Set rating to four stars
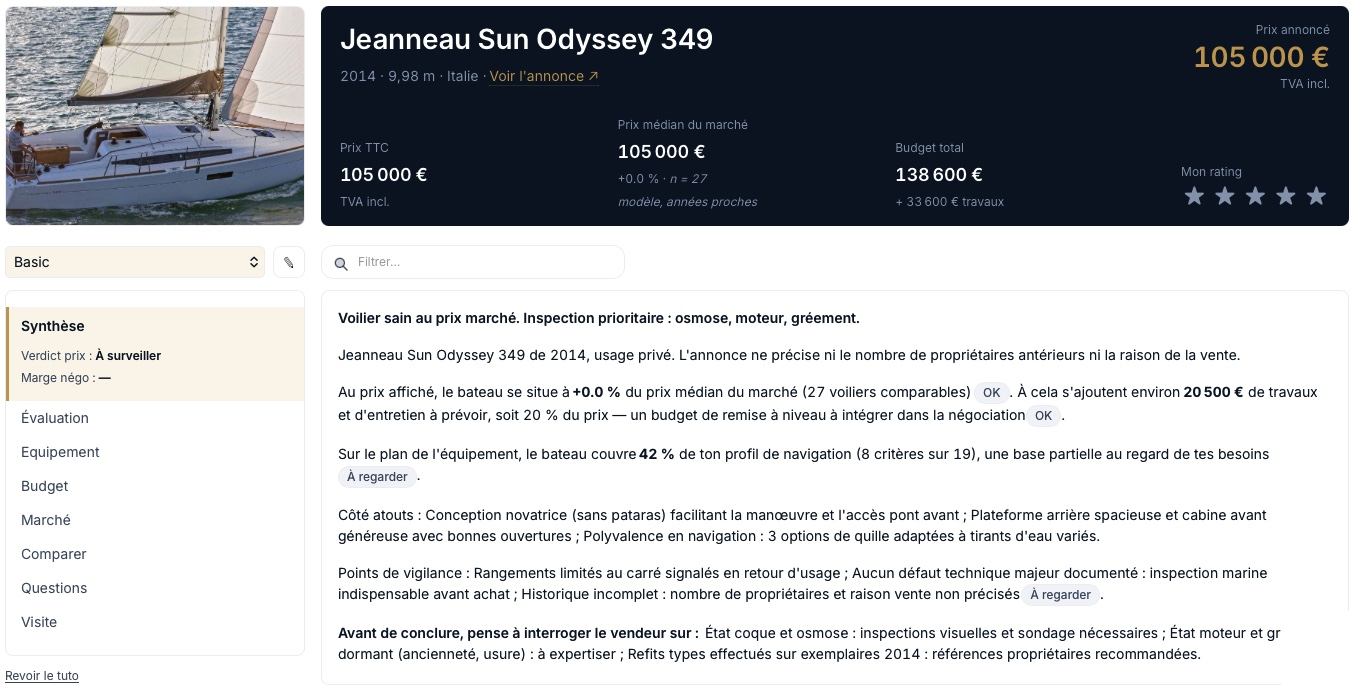This screenshot has width=1359, height=689. click(1286, 196)
